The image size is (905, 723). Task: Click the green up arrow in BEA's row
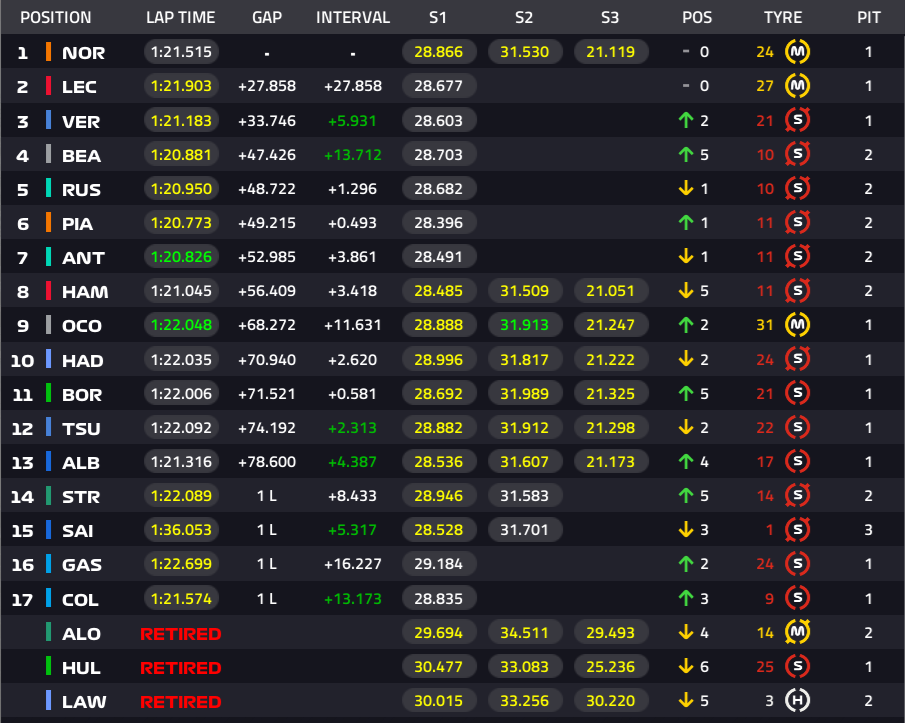(x=686, y=154)
